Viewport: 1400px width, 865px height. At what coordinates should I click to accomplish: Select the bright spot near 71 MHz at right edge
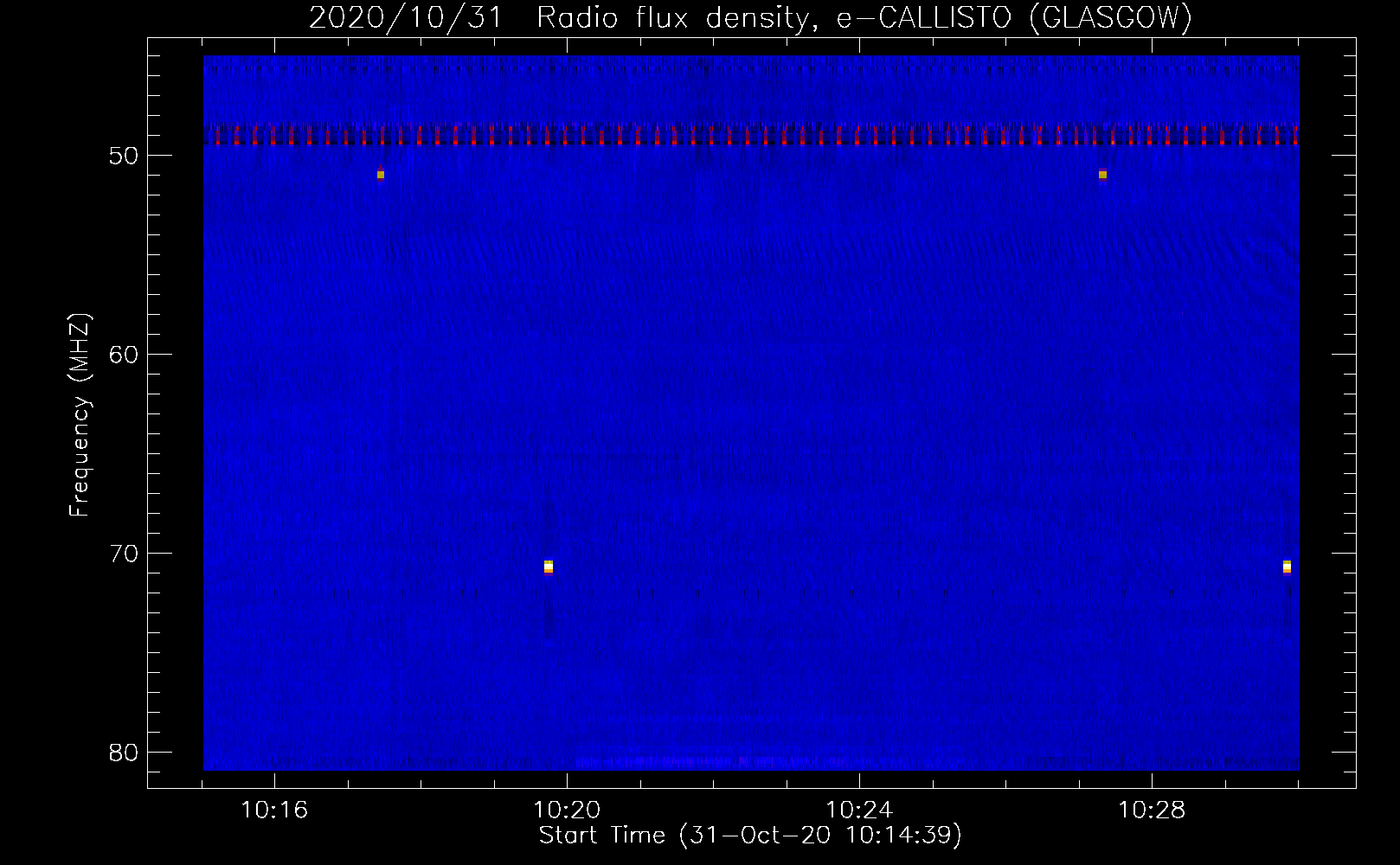tap(1287, 567)
